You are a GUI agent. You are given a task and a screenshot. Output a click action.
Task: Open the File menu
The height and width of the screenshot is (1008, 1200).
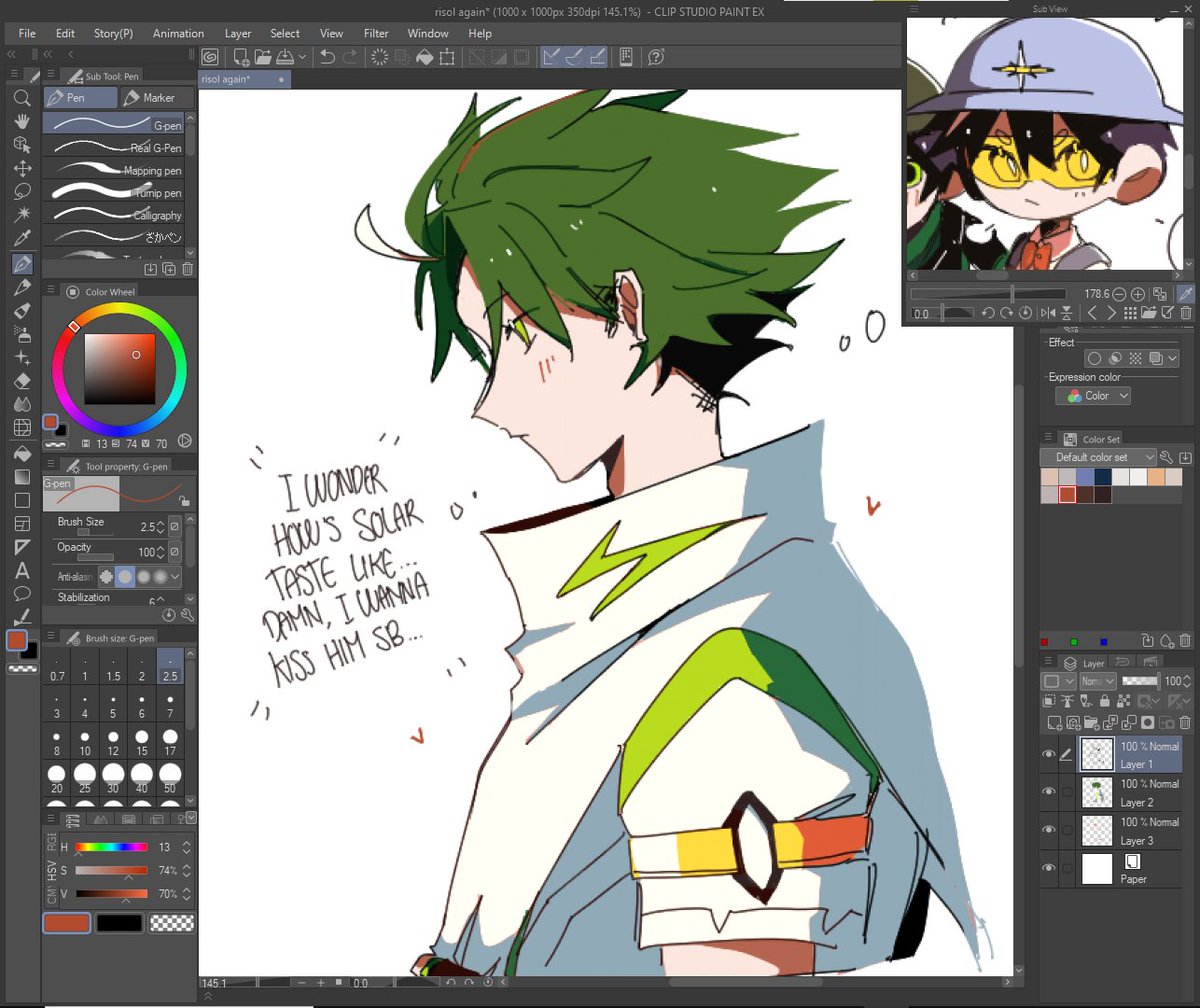pos(27,33)
